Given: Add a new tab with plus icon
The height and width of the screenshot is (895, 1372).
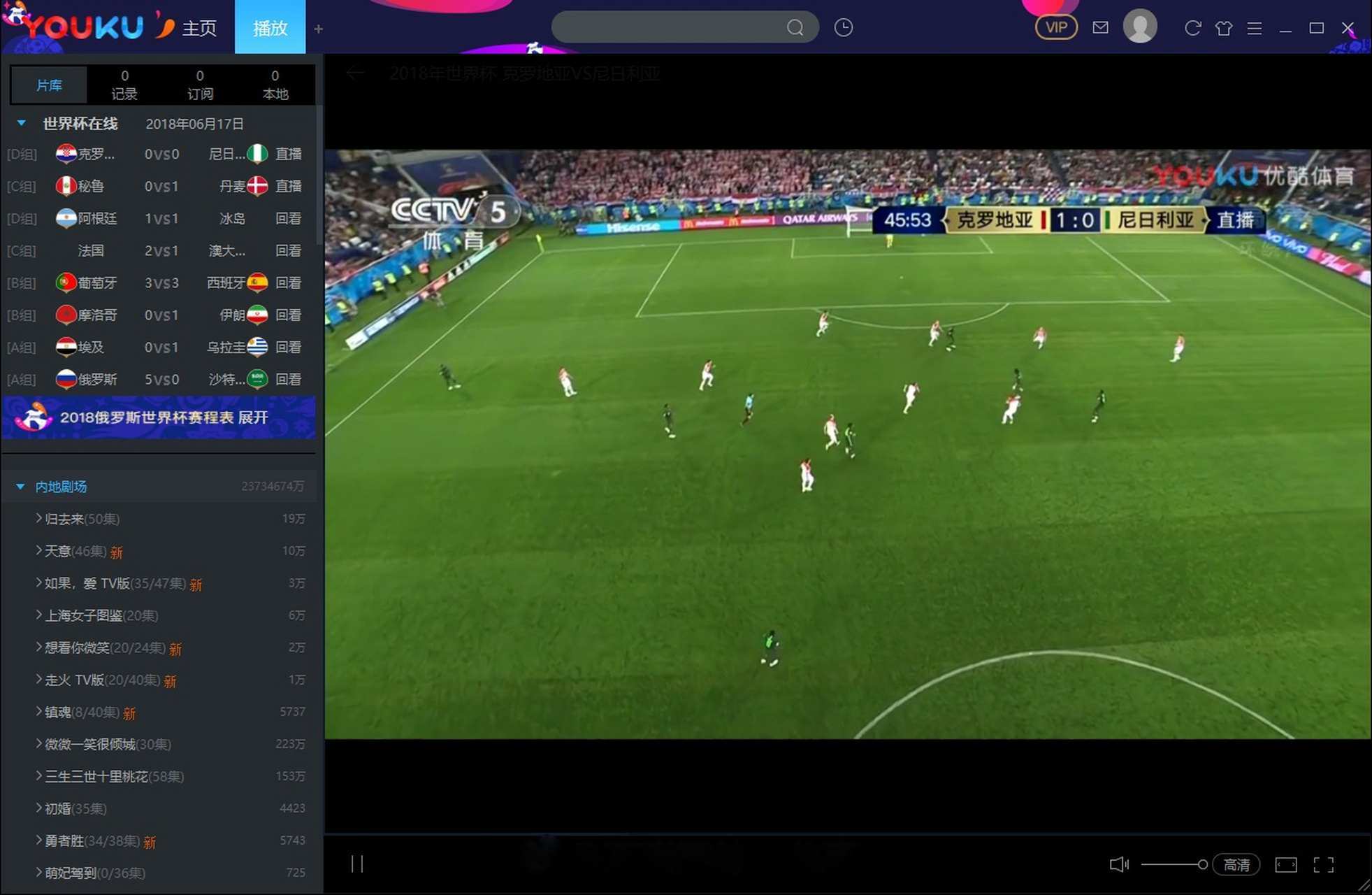Looking at the screenshot, I should pyautogui.click(x=319, y=29).
